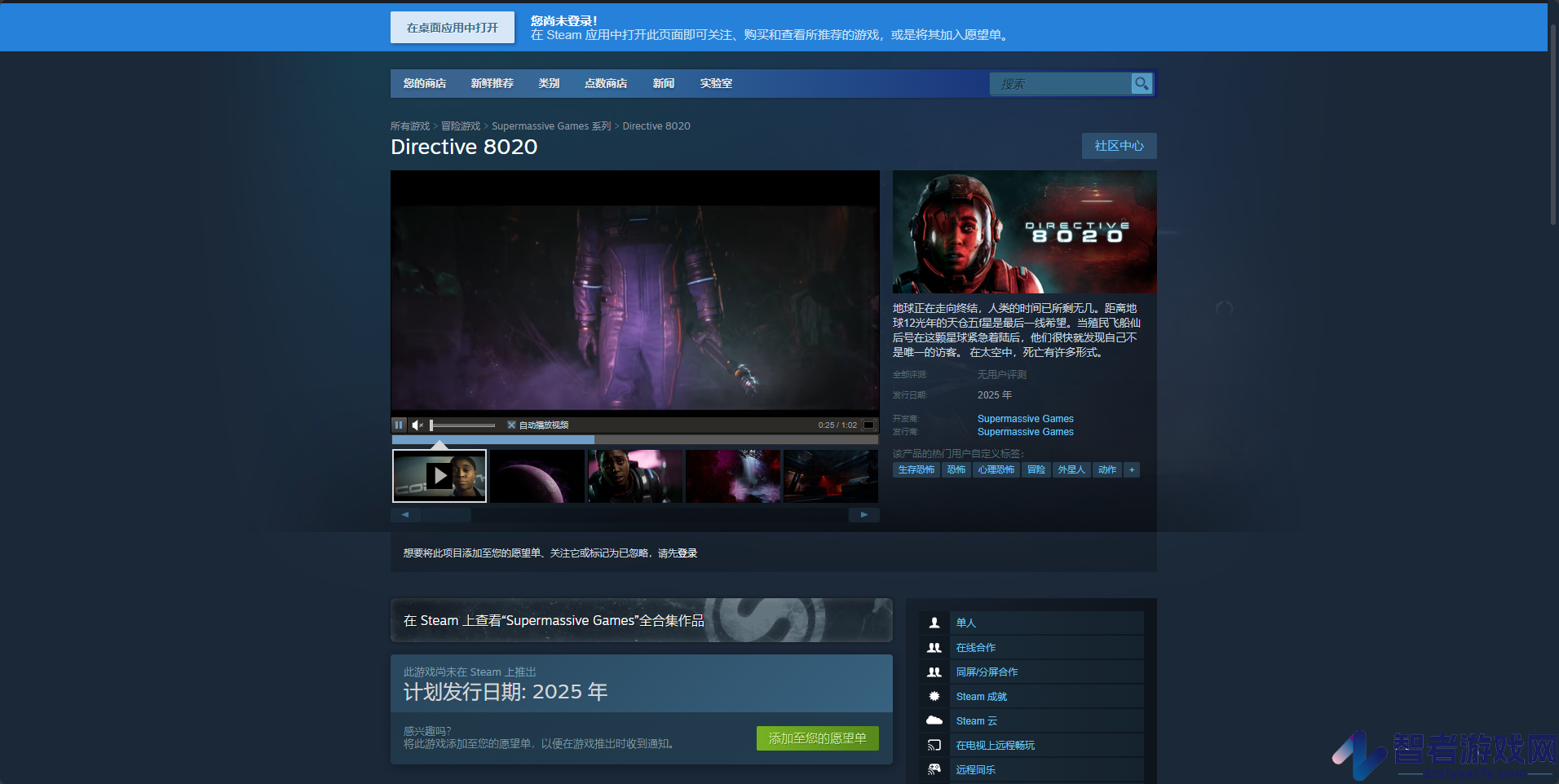Open the Supermassive Games 全合集作品 franchise banner
The height and width of the screenshot is (784, 1559).
coord(642,620)
